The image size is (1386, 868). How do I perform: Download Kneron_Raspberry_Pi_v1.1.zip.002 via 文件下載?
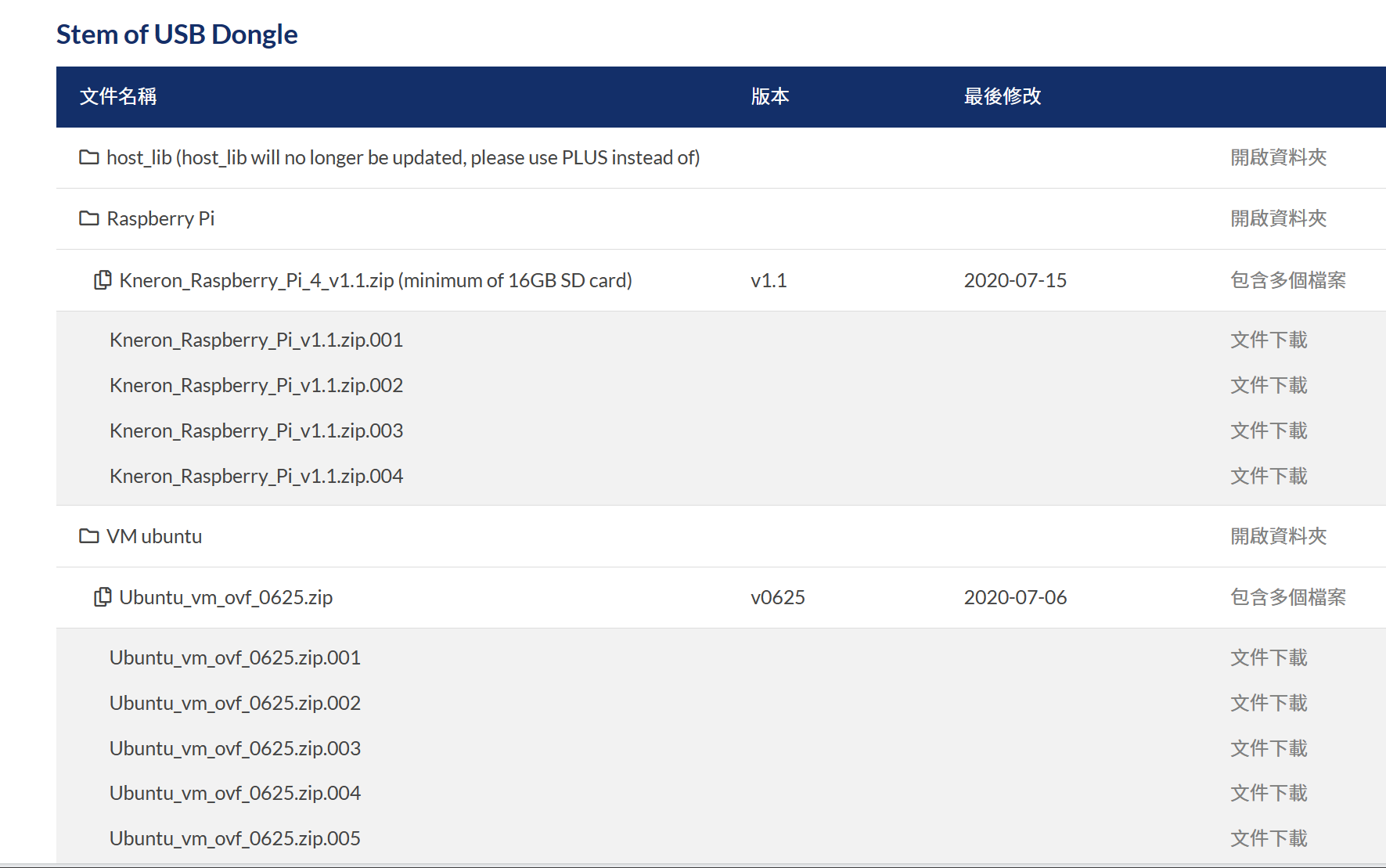pos(1269,385)
